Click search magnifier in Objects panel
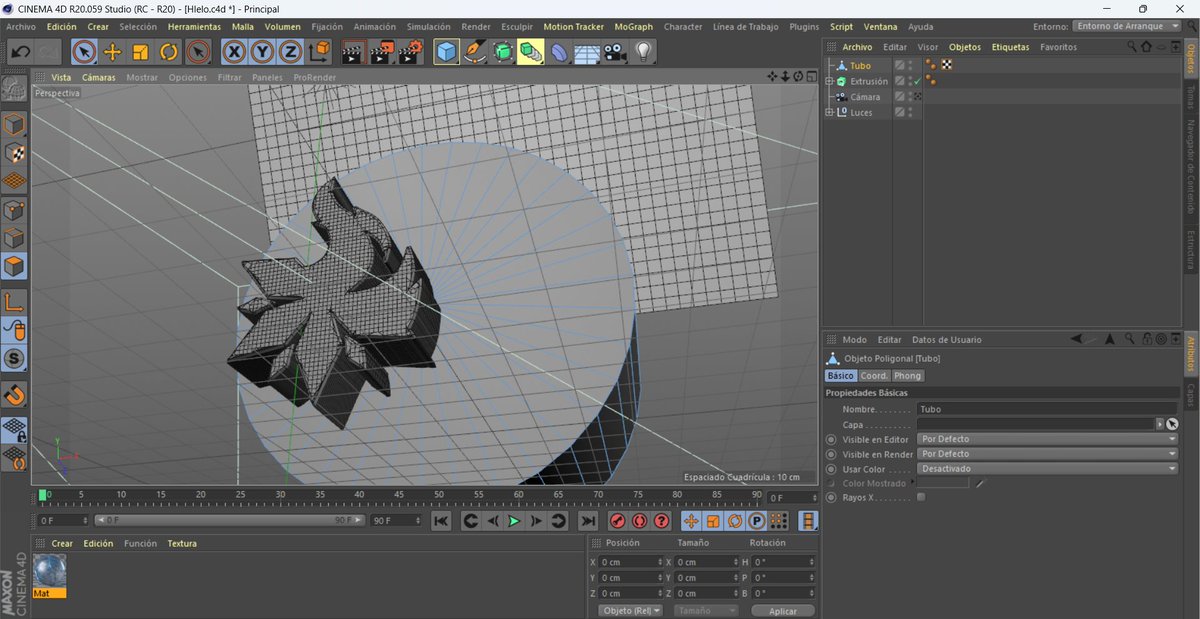The image size is (1200, 619). [1132, 47]
